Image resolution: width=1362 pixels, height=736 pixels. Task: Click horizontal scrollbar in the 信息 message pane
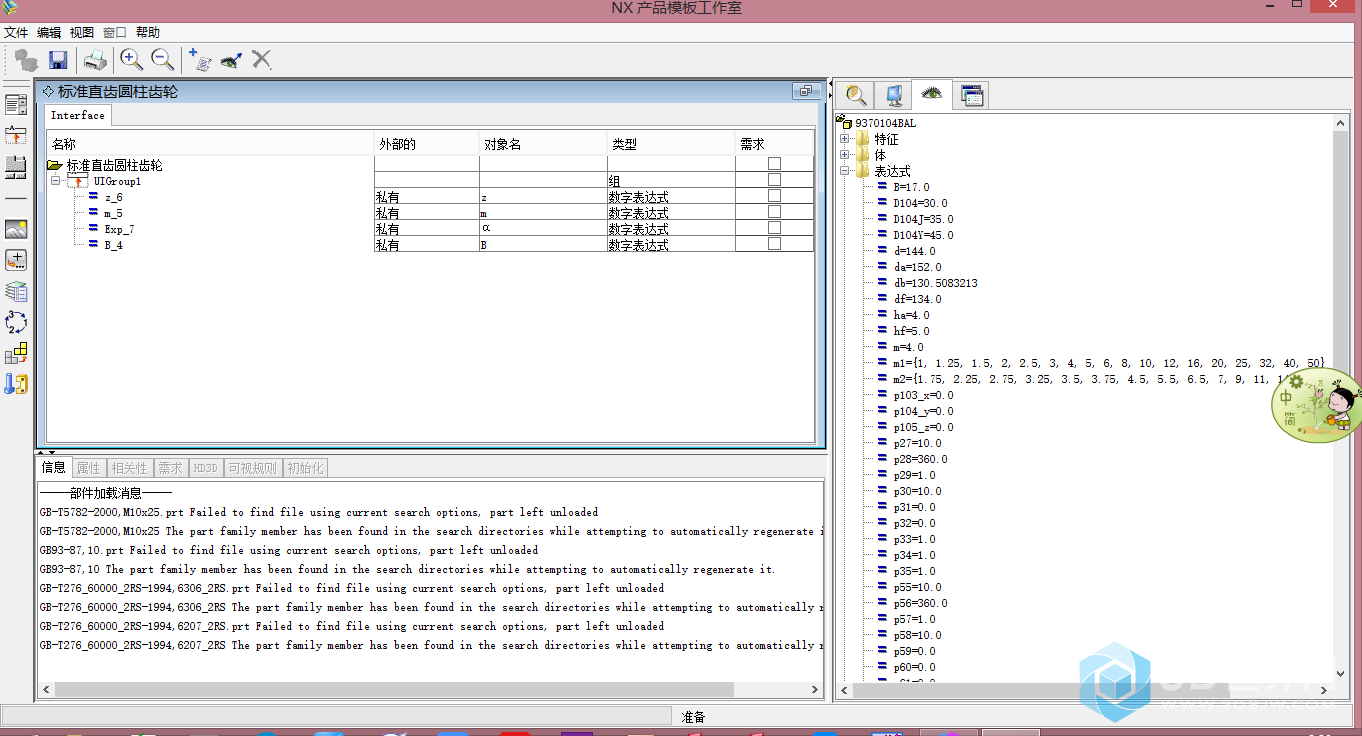(395, 690)
